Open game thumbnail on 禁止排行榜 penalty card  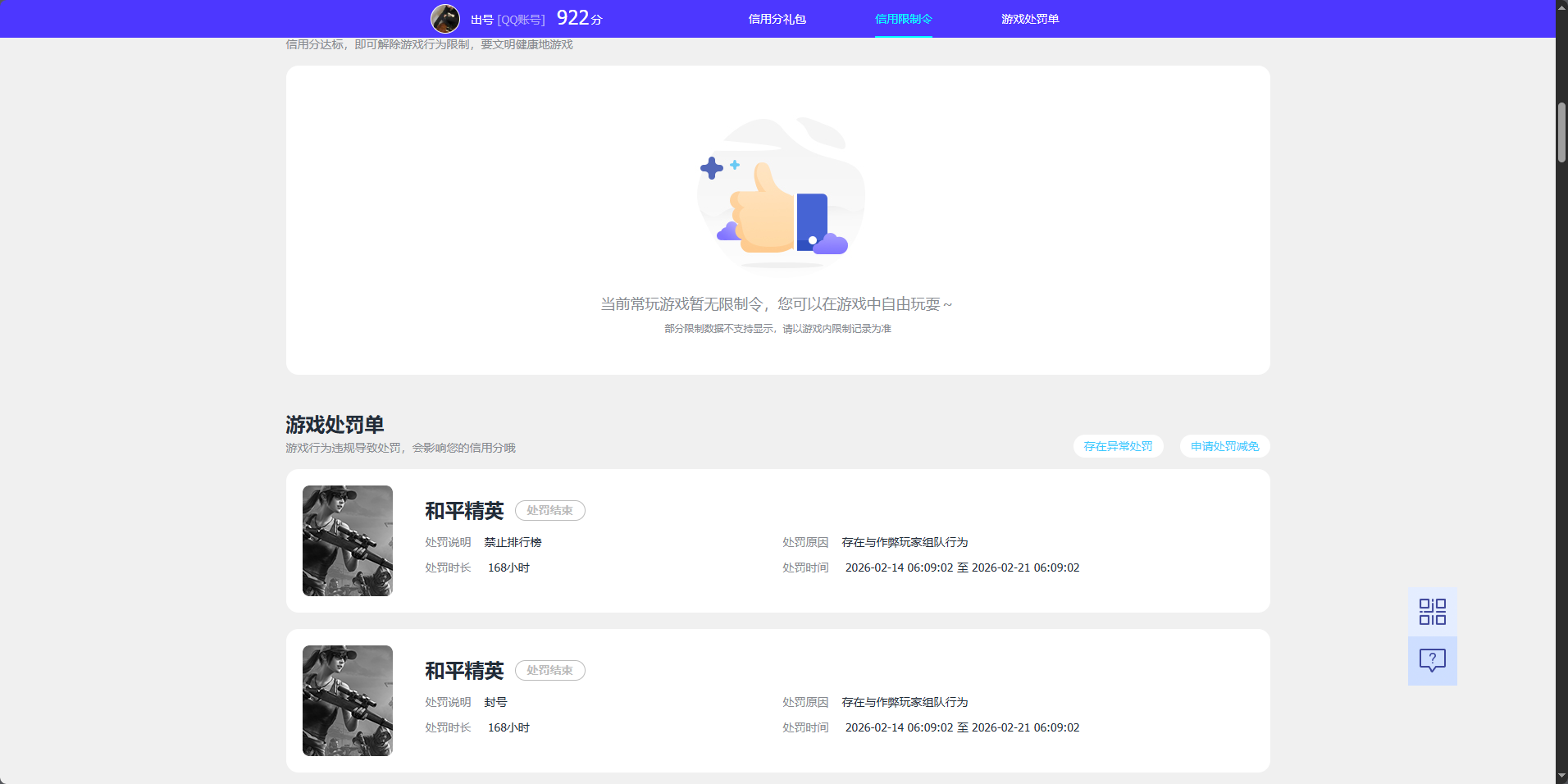(348, 540)
